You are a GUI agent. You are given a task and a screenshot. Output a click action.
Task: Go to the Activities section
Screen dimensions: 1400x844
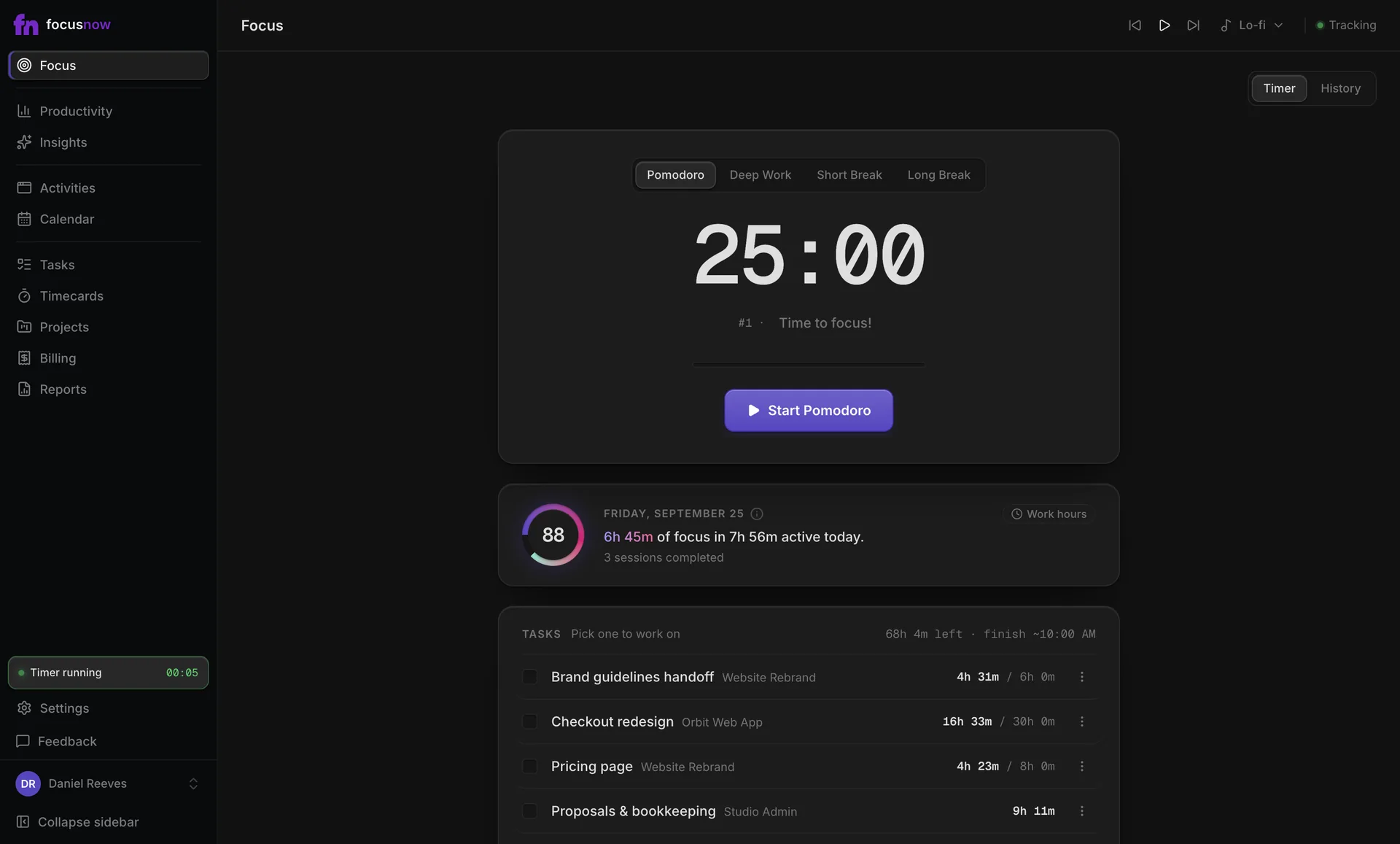(108, 187)
